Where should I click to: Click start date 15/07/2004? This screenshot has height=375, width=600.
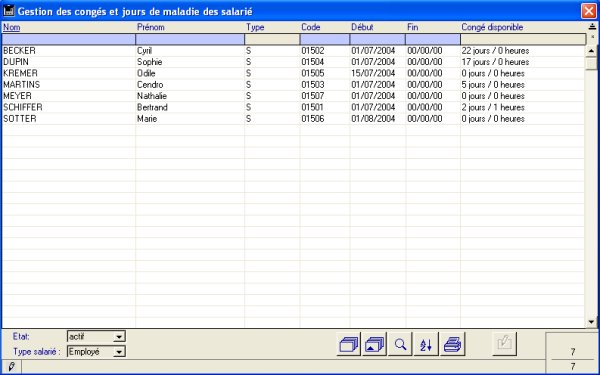click(x=373, y=73)
